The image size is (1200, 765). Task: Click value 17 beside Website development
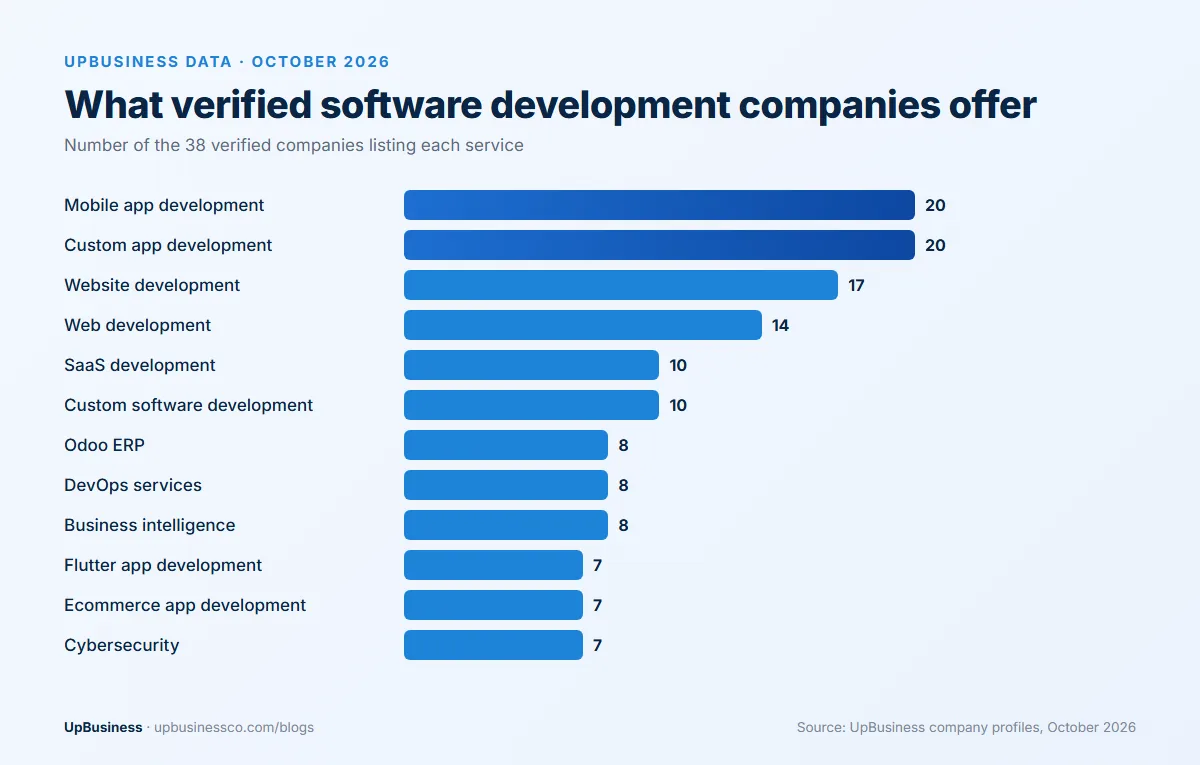tap(856, 285)
